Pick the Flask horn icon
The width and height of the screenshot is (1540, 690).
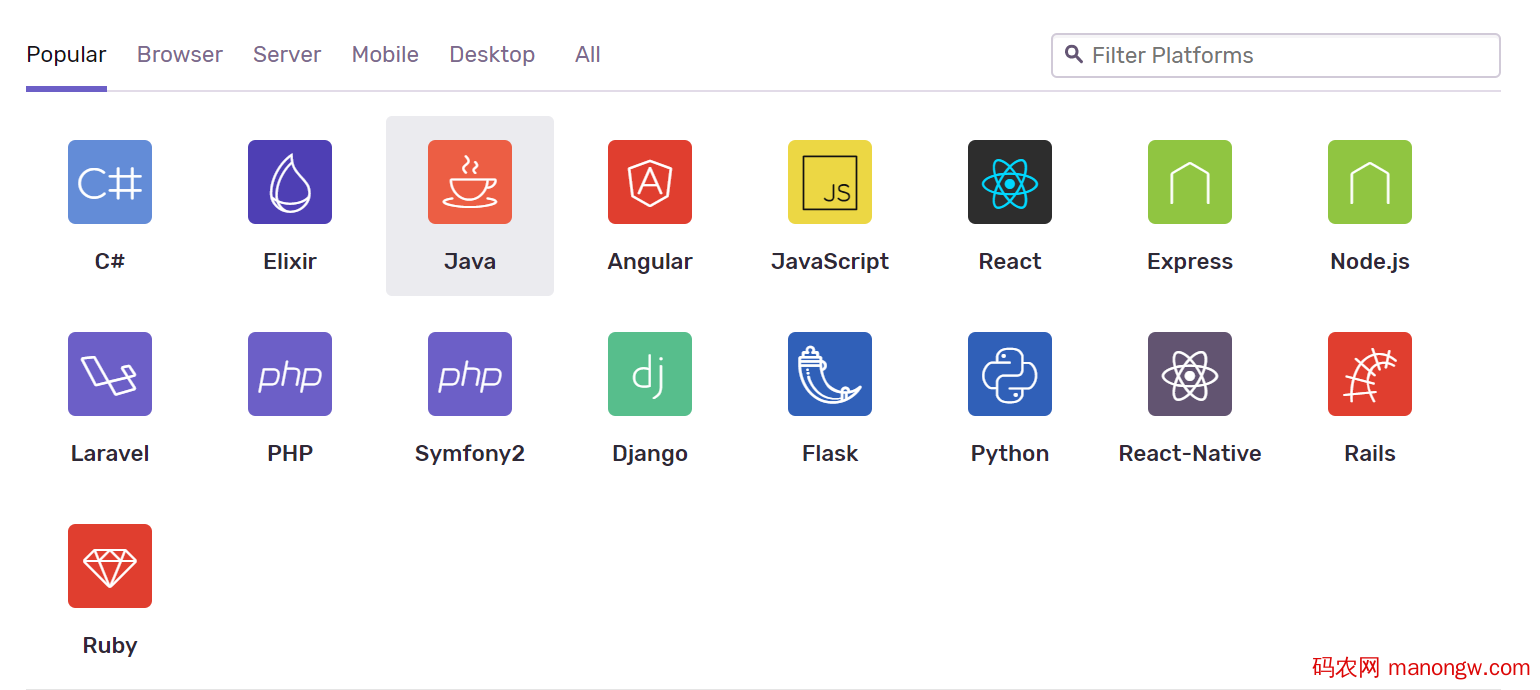pos(830,374)
